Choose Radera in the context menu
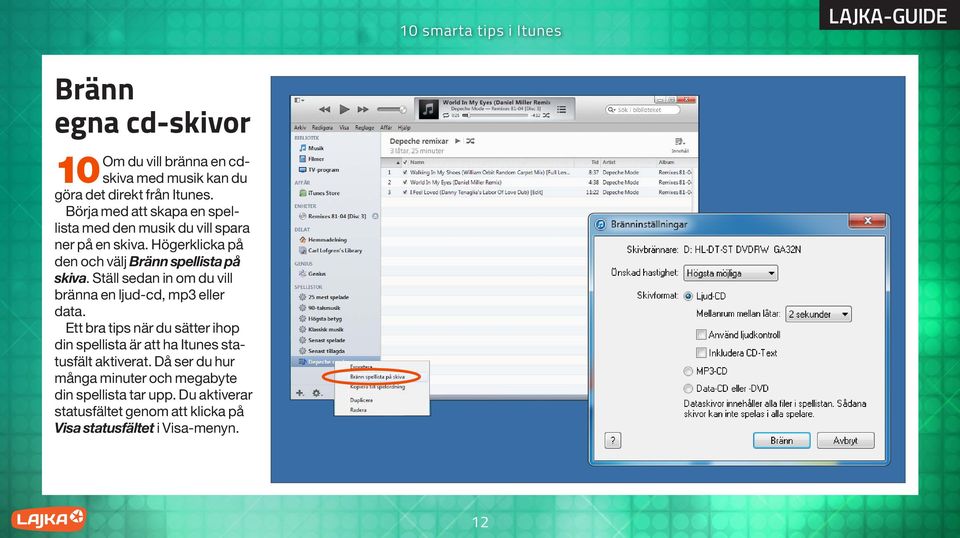960x538 pixels. click(359, 409)
